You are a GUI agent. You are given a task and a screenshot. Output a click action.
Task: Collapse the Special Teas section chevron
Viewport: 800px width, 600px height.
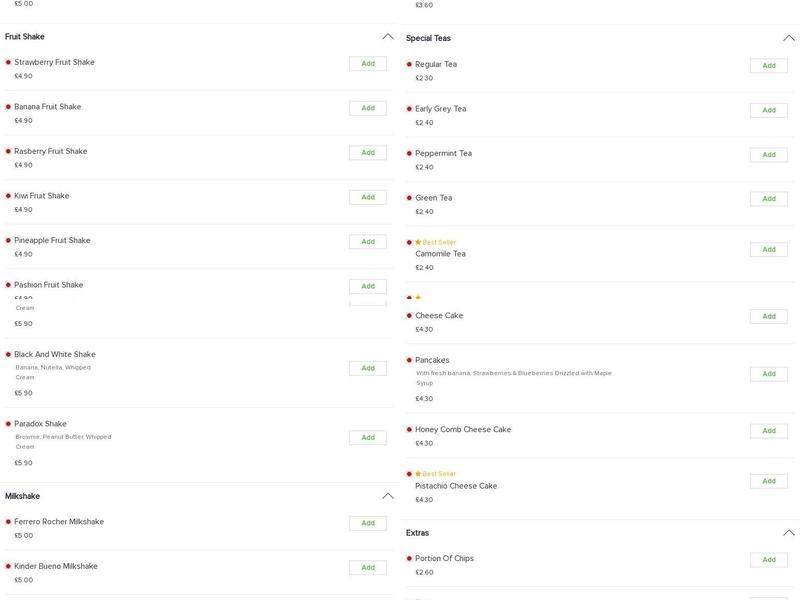[x=789, y=38]
